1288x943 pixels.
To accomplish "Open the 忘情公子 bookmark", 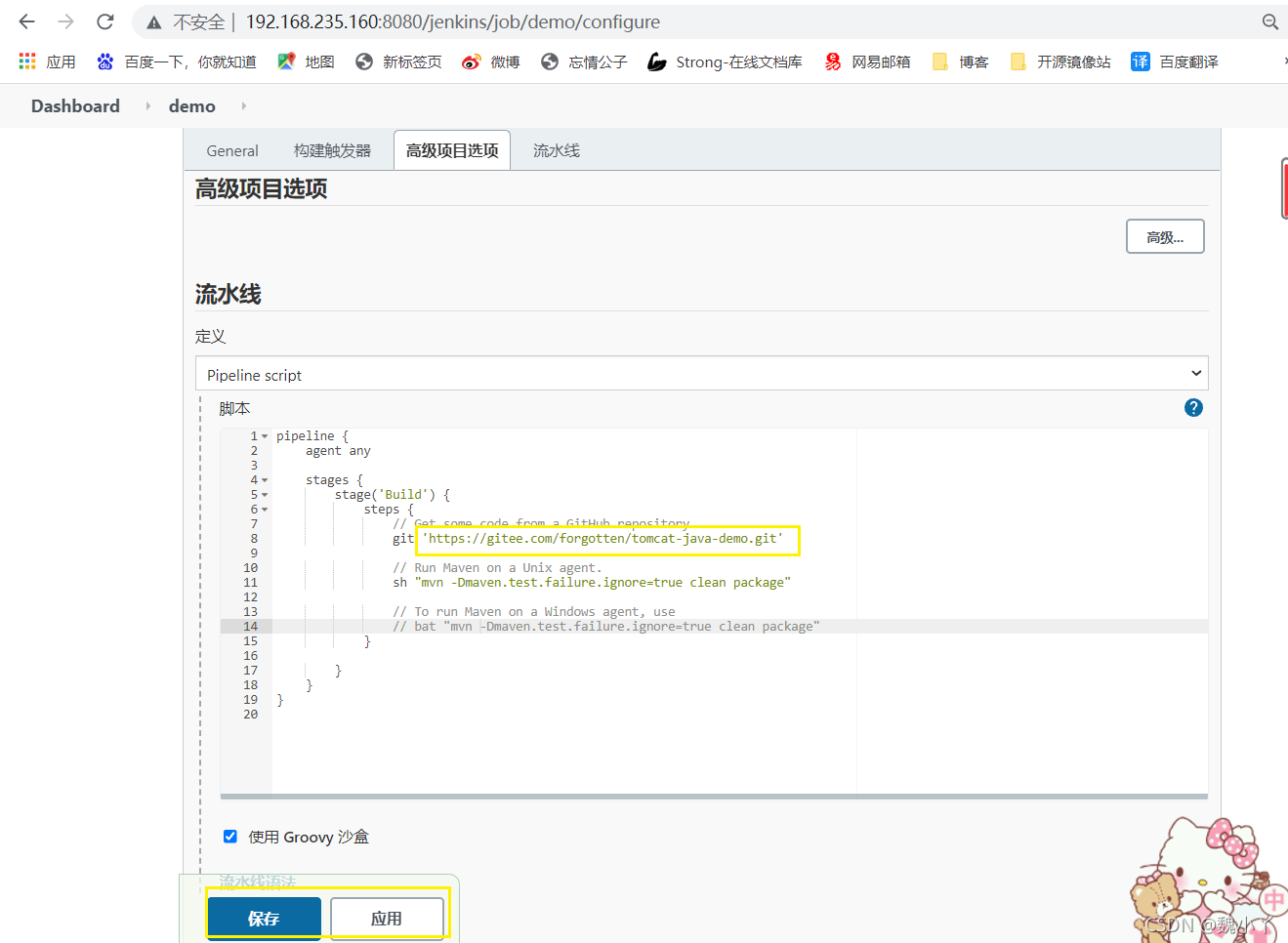I will point(584,61).
